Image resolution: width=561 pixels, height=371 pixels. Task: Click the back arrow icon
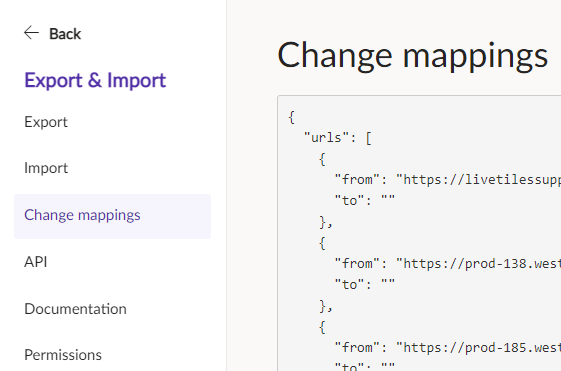click(31, 33)
